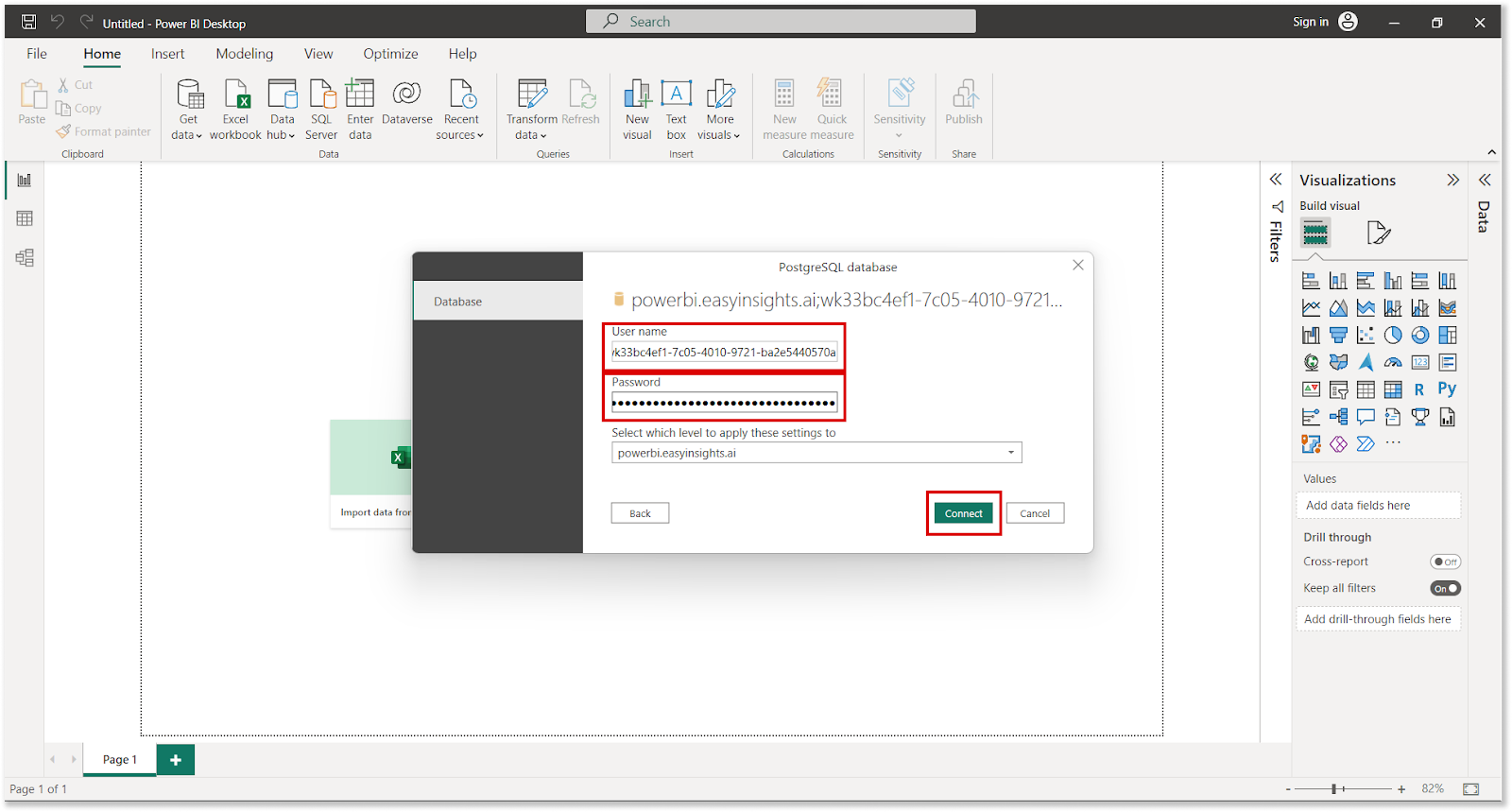This screenshot has height=812, width=1512.
Task: Expand the Get data dropdown
Action: pos(187,110)
